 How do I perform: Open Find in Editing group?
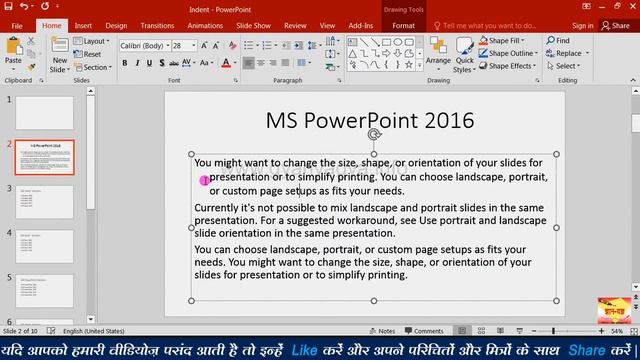558,40
